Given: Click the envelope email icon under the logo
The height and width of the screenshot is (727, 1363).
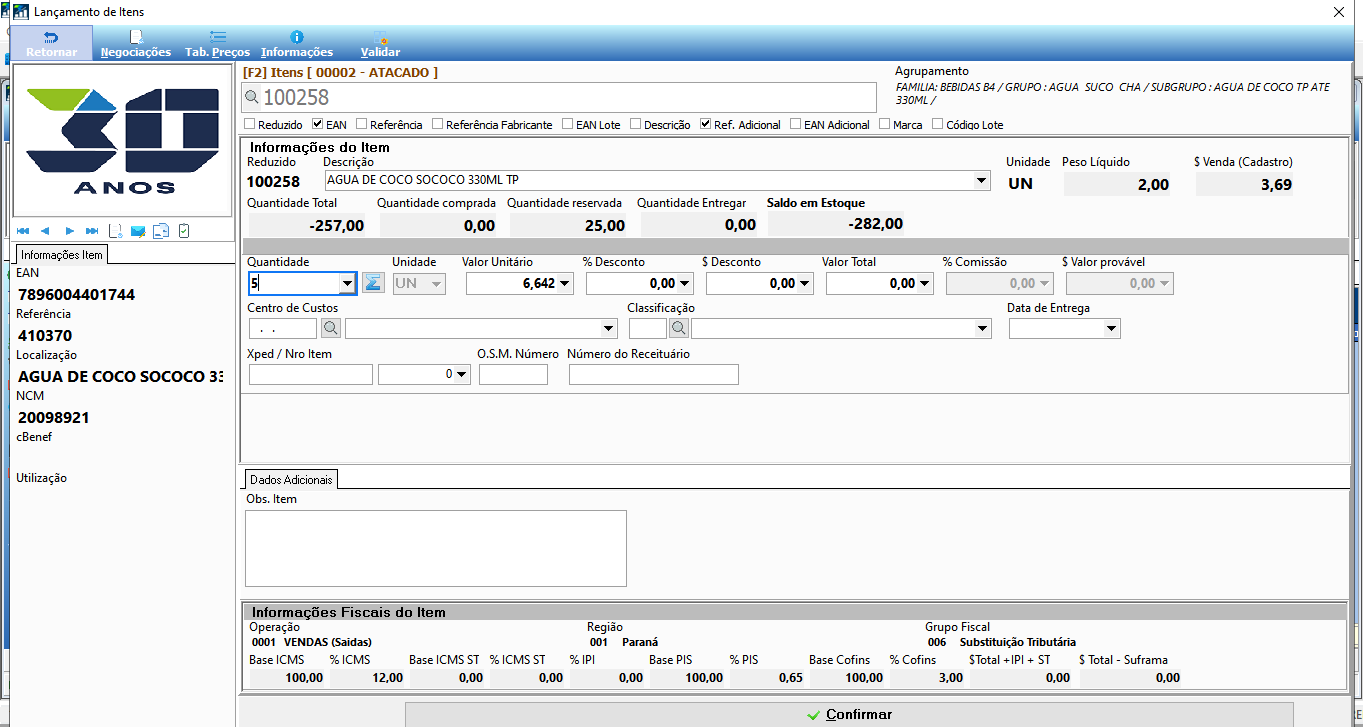Looking at the screenshot, I should click(x=138, y=231).
